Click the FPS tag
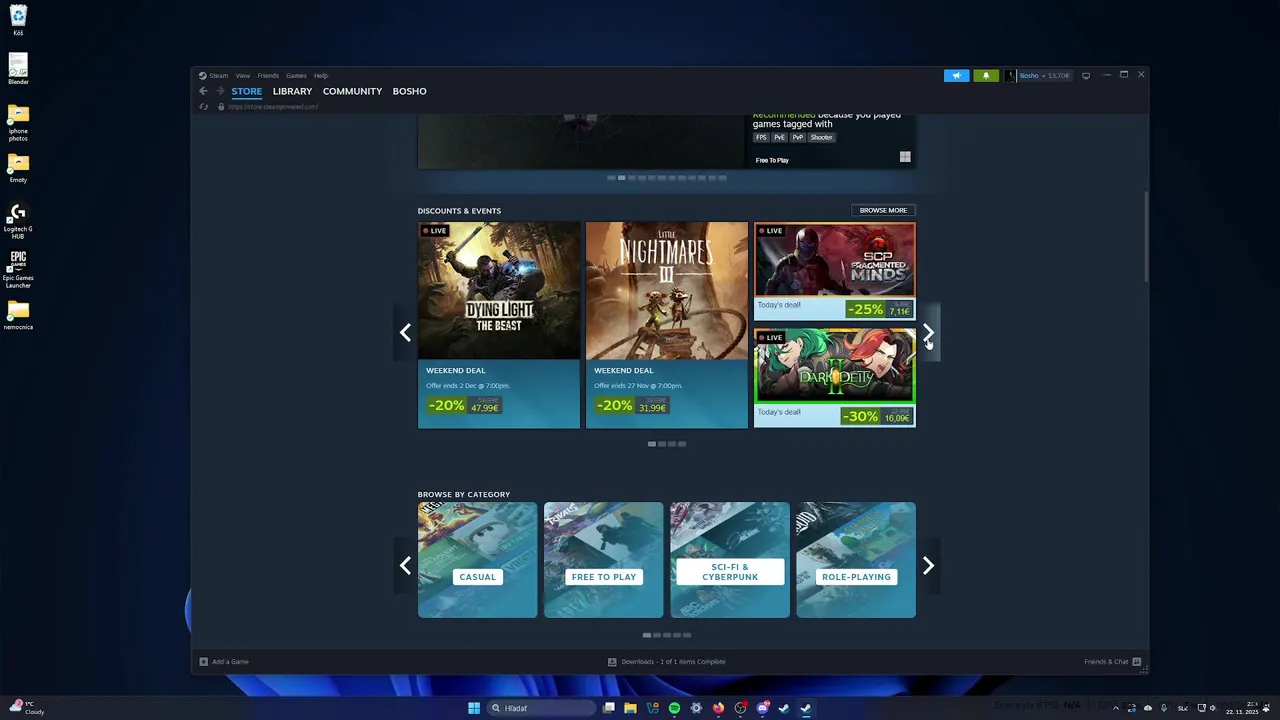 761,137
